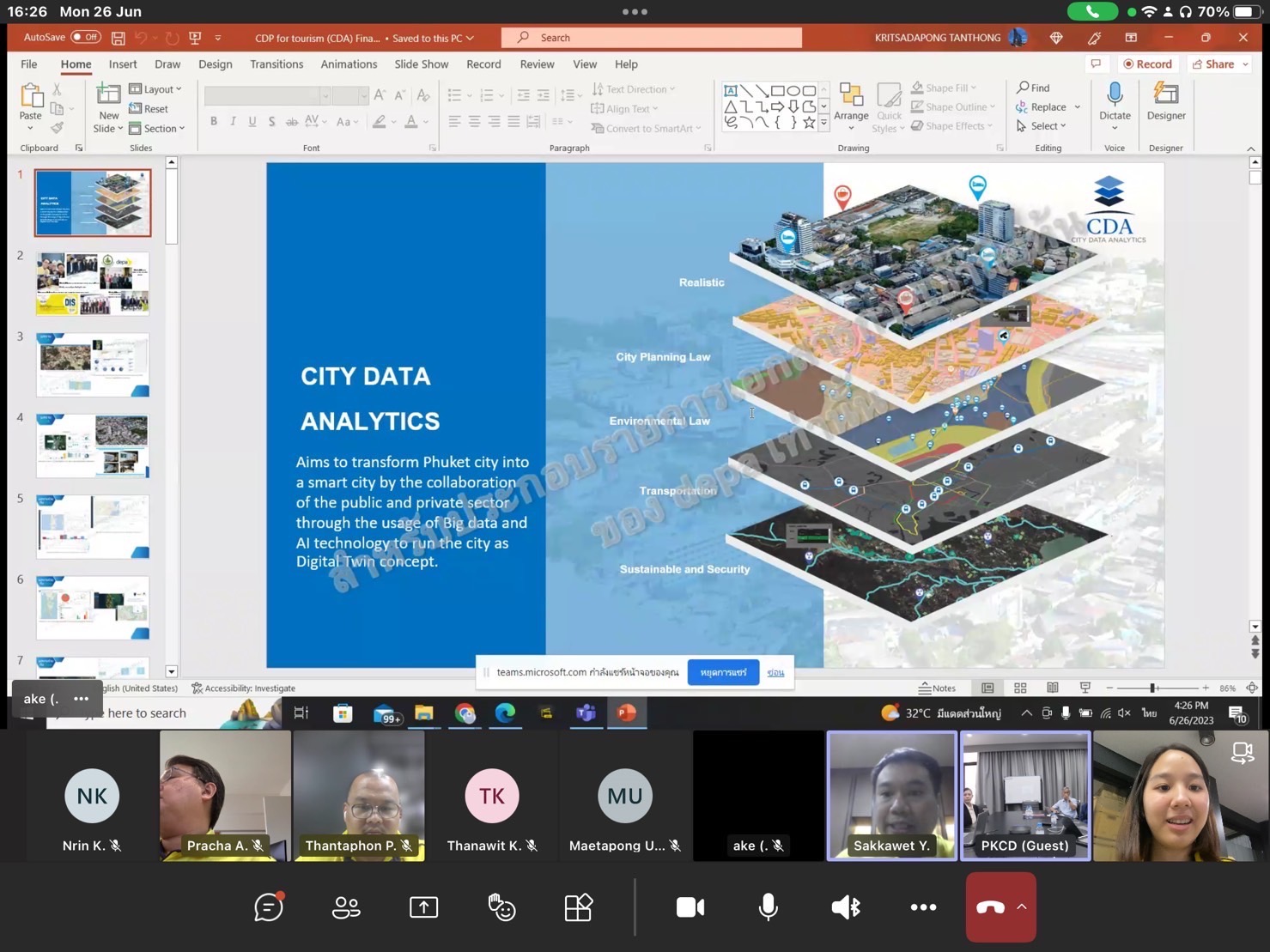Expand the Layout dropdown
This screenshot has width=1270, height=952.
[155, 89]
